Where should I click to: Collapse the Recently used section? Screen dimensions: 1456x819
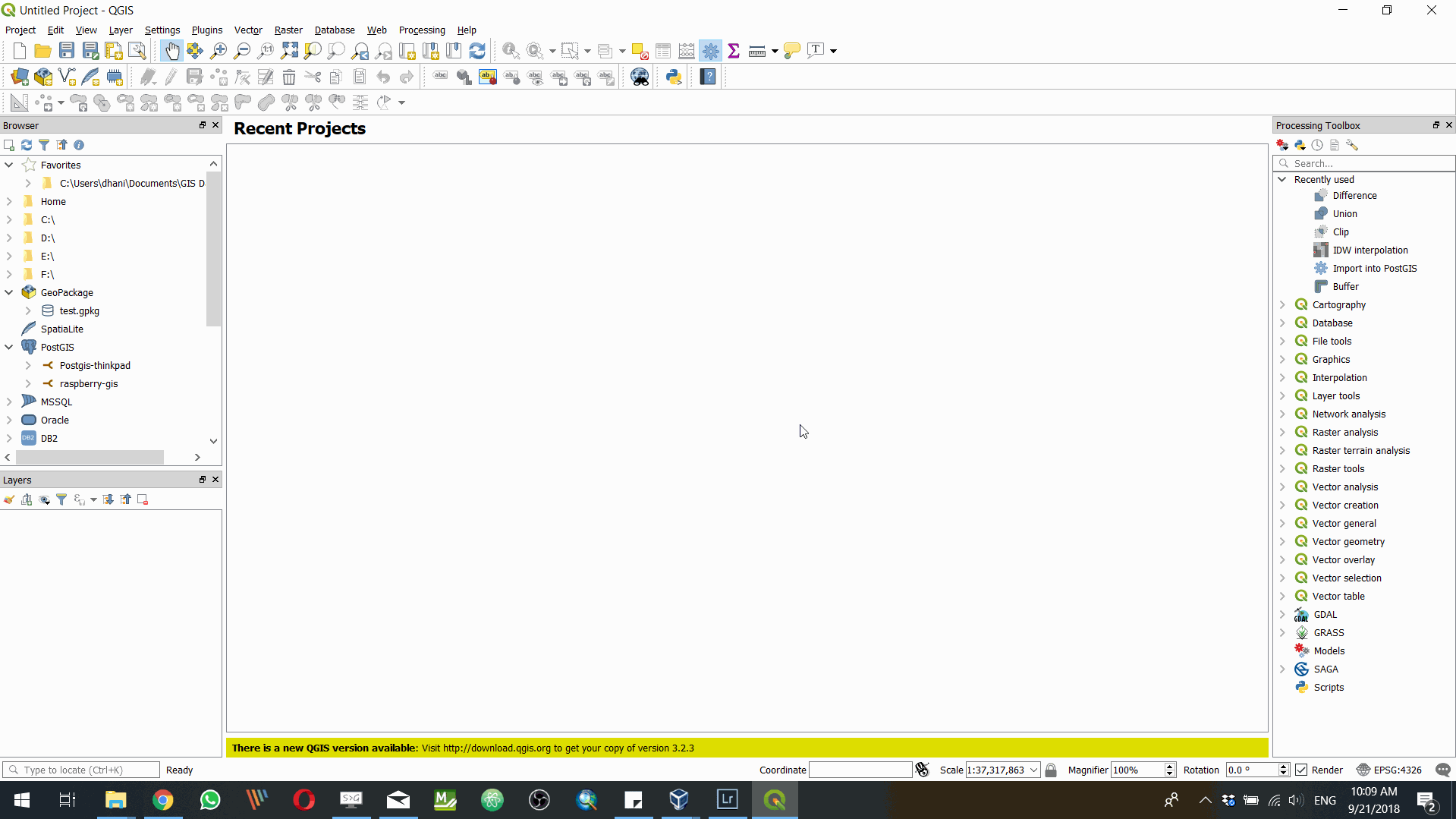tap(1282, 179)
